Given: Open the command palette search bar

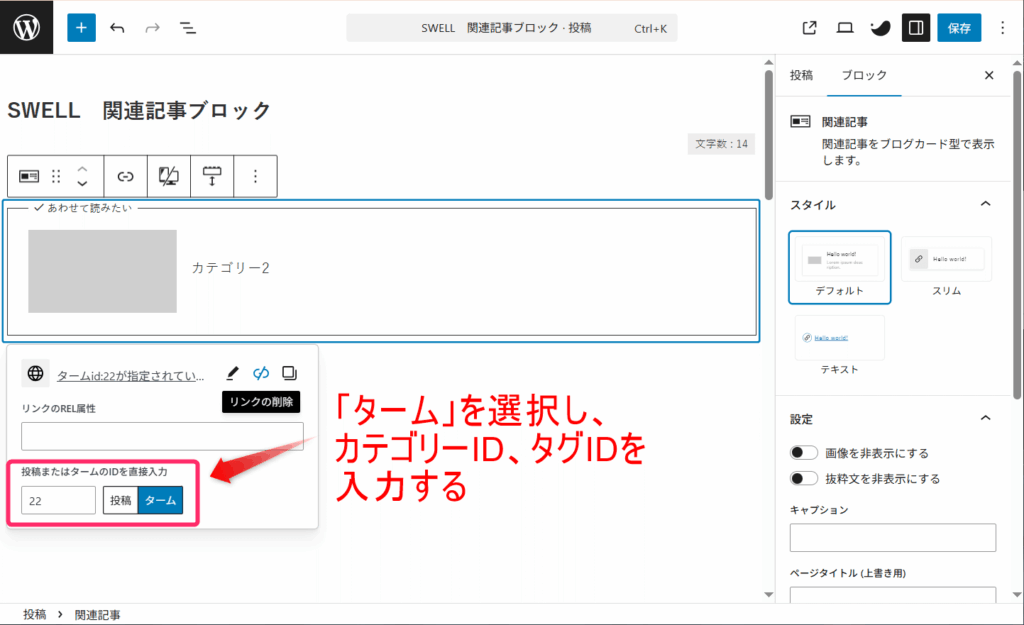Looking at the screenshot, I should 511,28.
